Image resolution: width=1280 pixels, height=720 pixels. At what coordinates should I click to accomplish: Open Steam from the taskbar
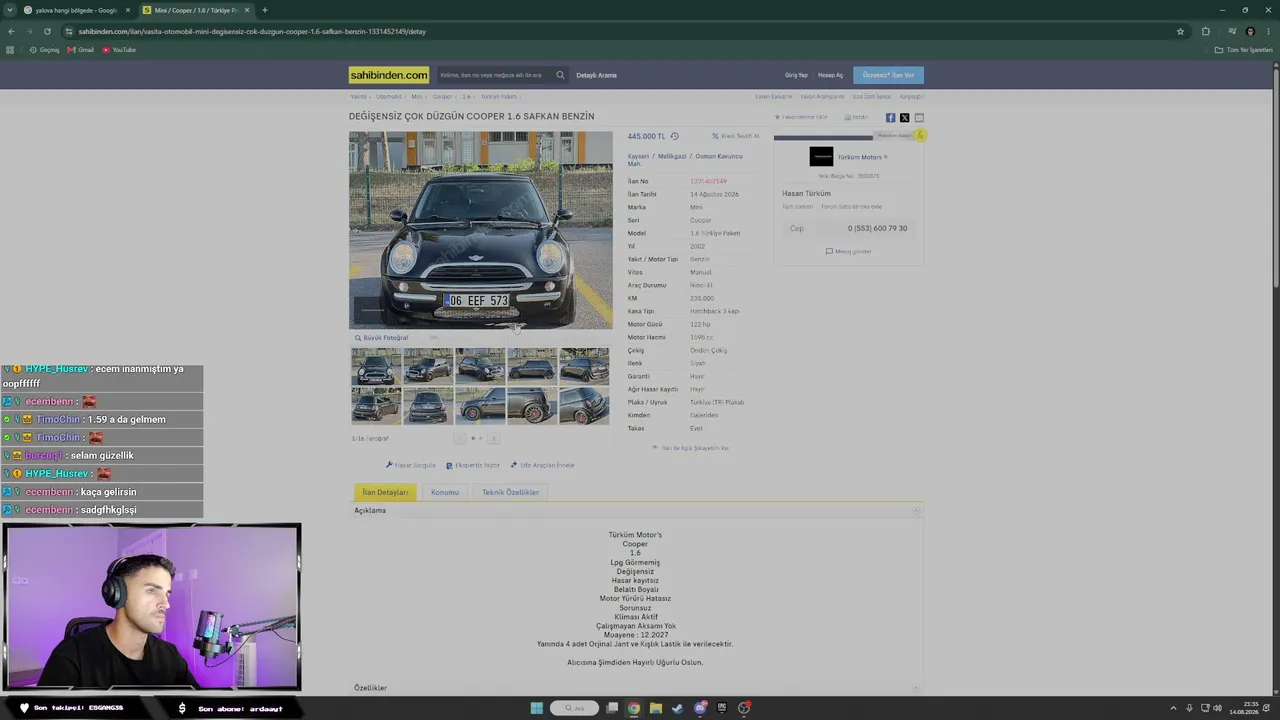[x=678, y=708]
